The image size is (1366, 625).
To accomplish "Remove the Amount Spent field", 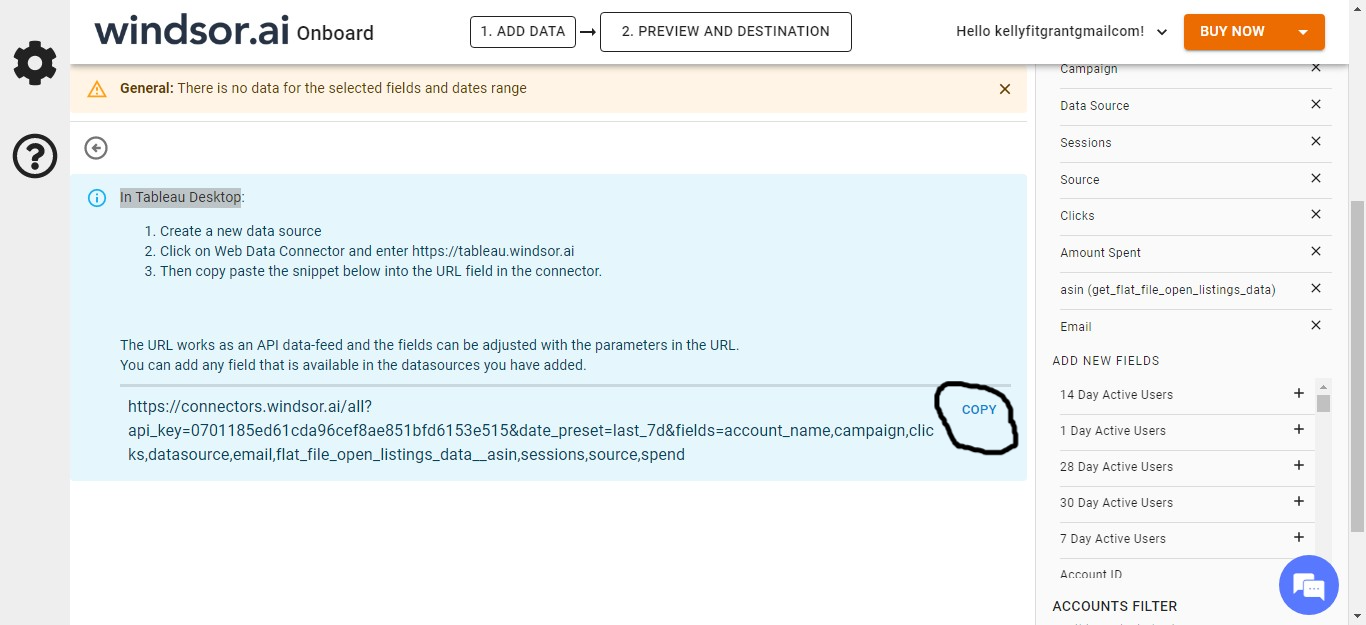I will (x=1316, y=251).
